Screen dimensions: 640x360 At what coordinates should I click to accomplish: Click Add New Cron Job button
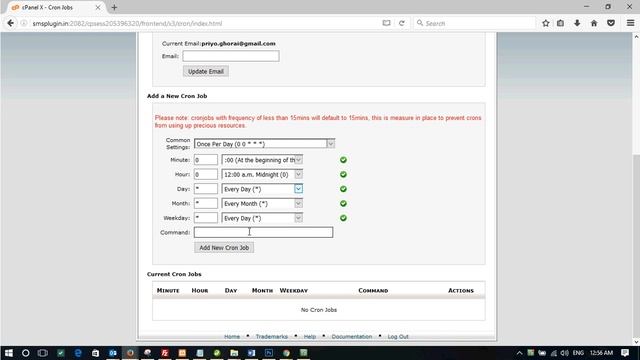click(x=224, y=248)
